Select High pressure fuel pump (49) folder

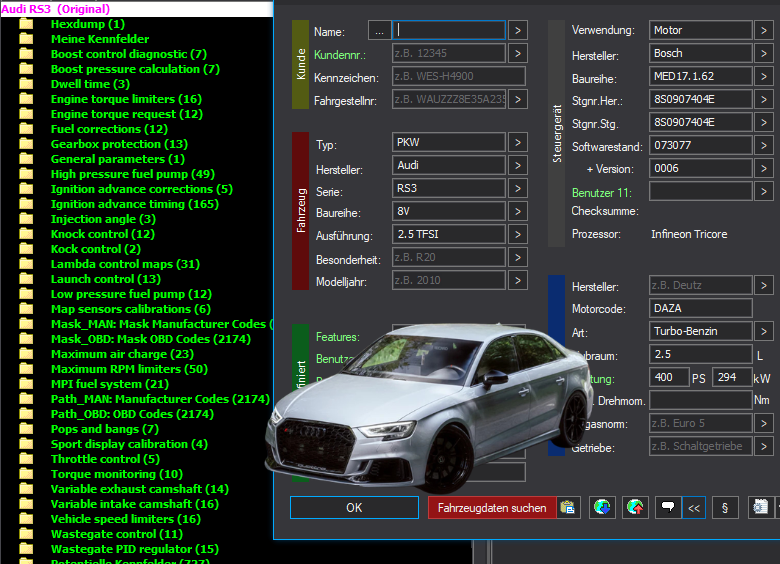click(133, 174)
